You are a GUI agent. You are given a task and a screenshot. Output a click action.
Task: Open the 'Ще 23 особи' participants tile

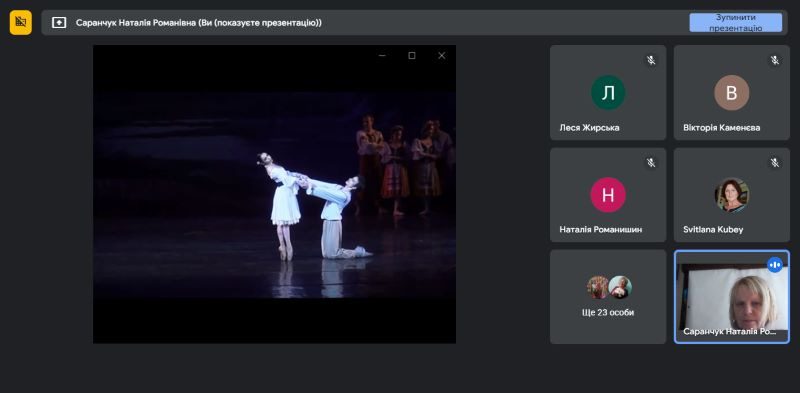608,297
